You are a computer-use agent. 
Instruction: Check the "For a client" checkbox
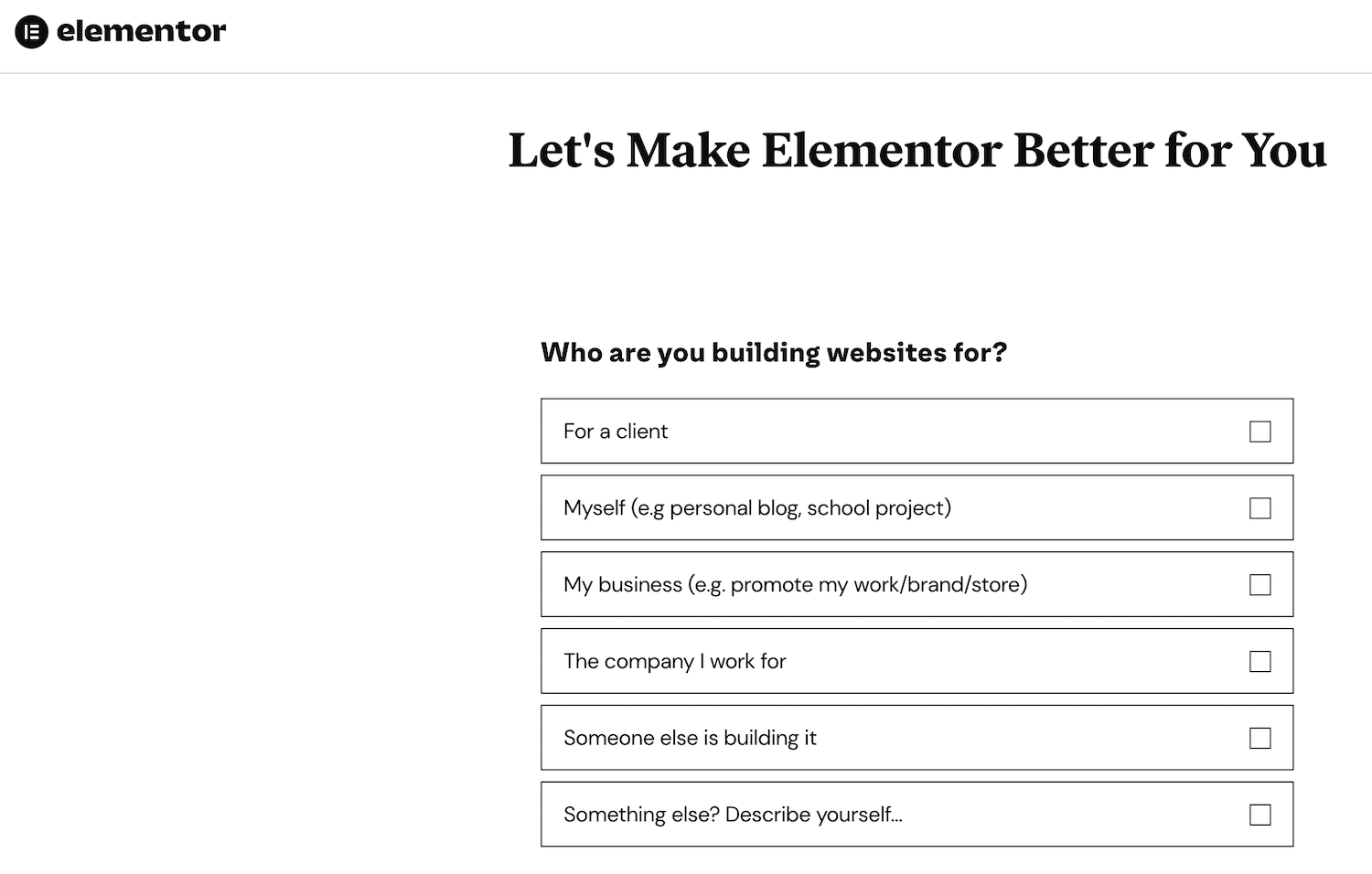(x=1261, y=431)
